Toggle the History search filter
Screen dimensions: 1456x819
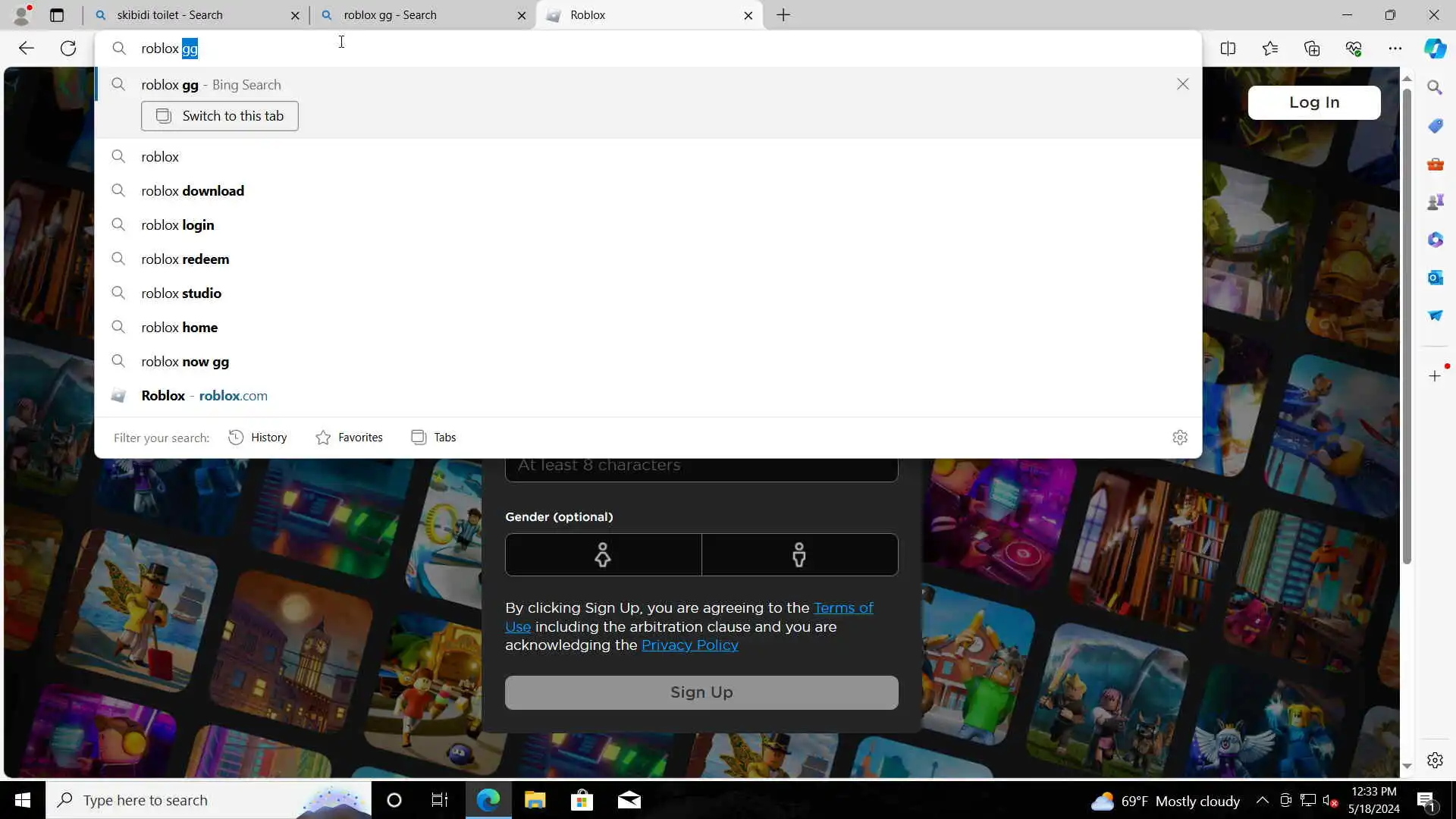[258, 438]
